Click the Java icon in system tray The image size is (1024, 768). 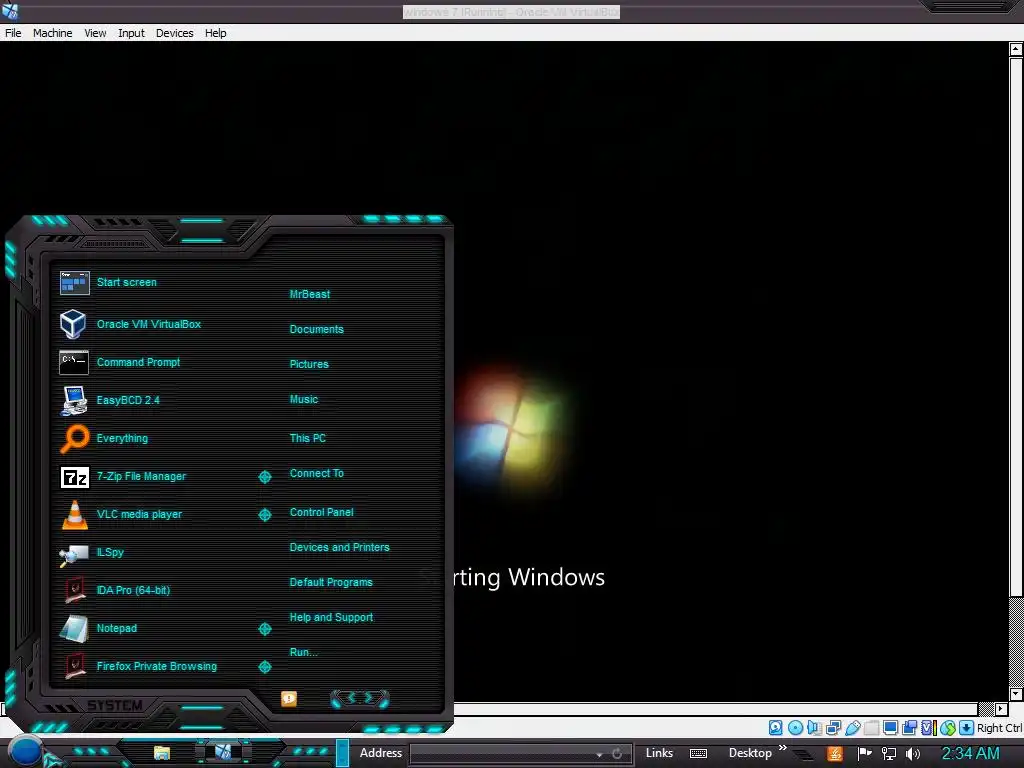pyautogui.click(x=835, y=754)
